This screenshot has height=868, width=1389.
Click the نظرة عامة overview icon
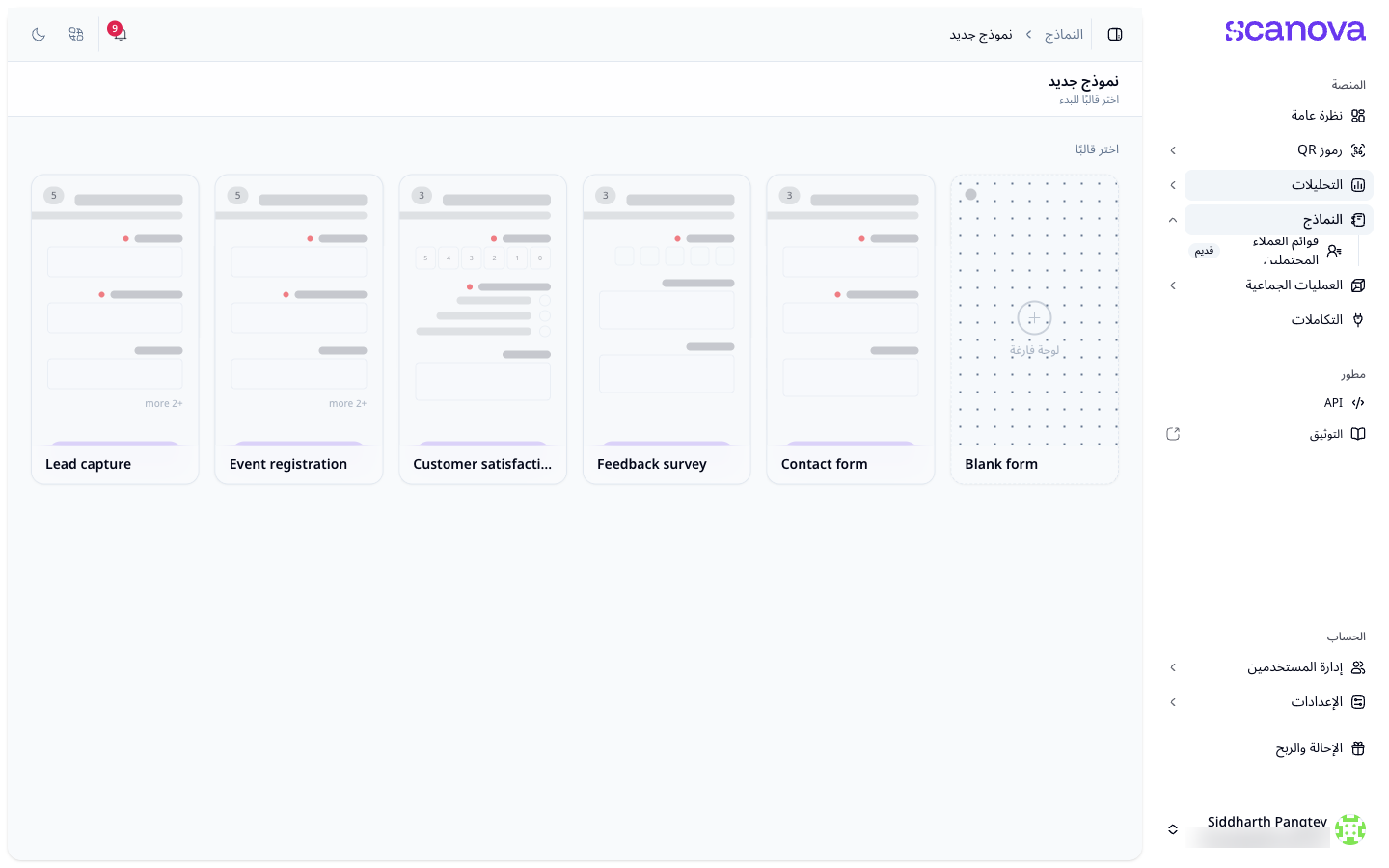pyautogui.click(x=1358, y=116)
